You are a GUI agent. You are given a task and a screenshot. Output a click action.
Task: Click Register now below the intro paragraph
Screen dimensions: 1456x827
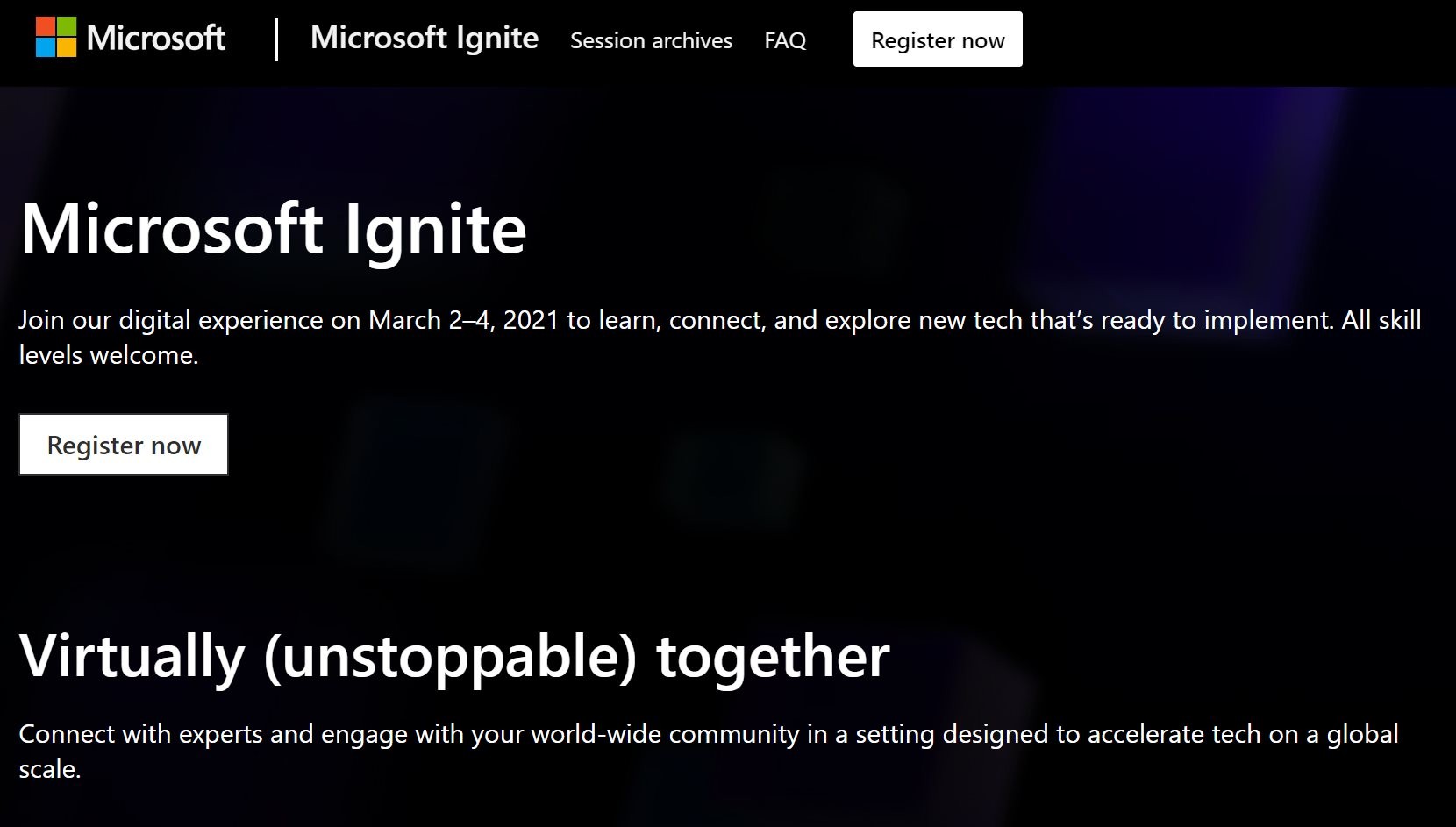tap(124, 445)
